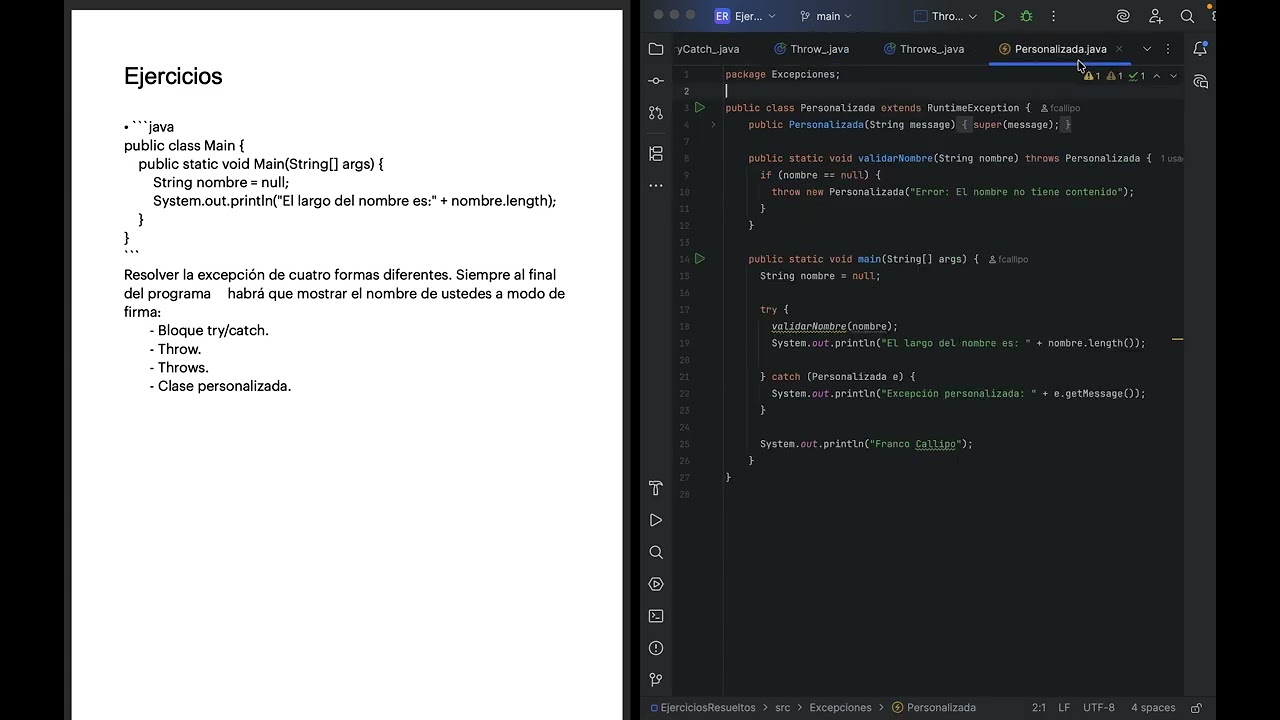The image size is (1280, 720).
Task: Click EjerciciosResueltos breadcrumb in status bar
Action: click(x=703, y=707)
